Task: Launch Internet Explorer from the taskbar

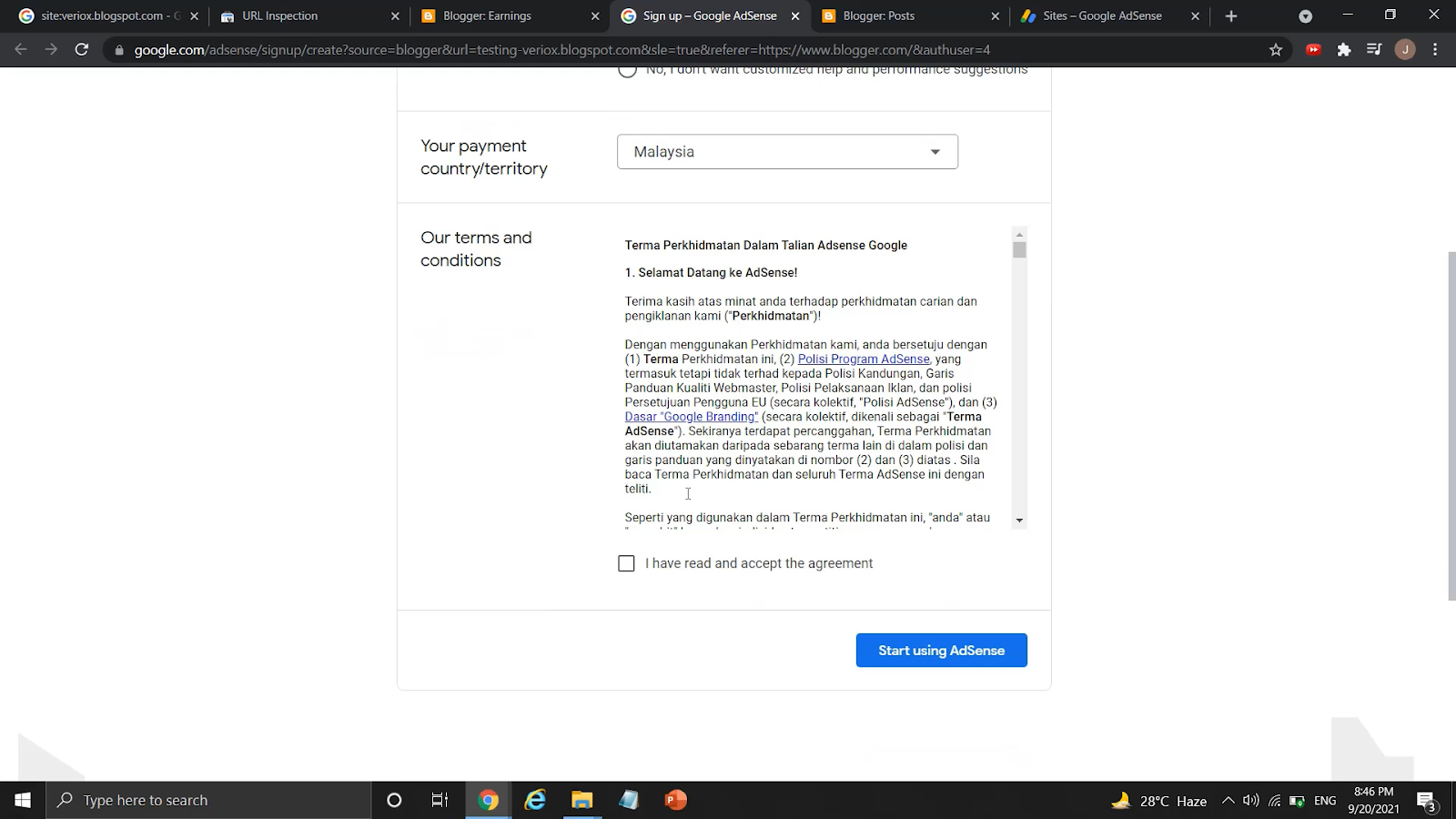Action: (535, 800)
